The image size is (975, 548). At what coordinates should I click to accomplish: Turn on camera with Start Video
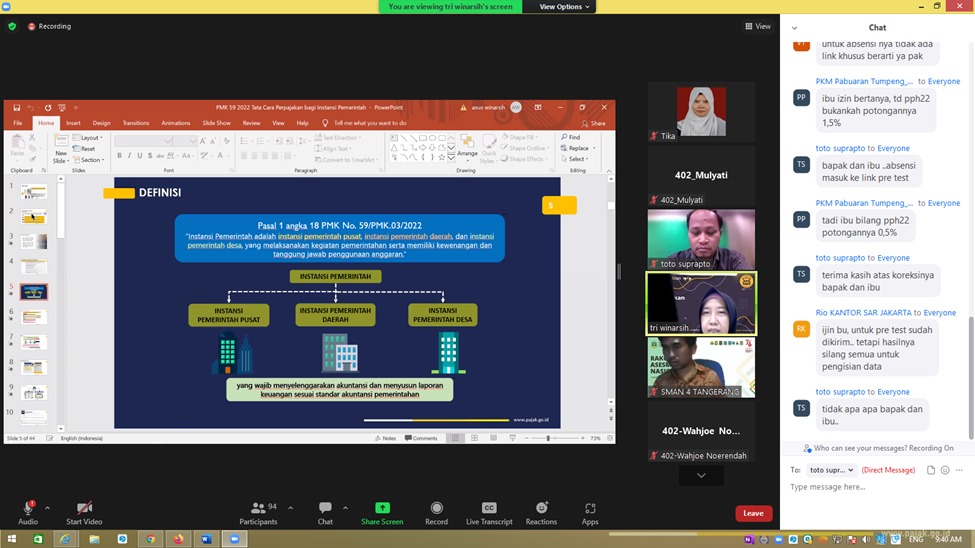85,508
